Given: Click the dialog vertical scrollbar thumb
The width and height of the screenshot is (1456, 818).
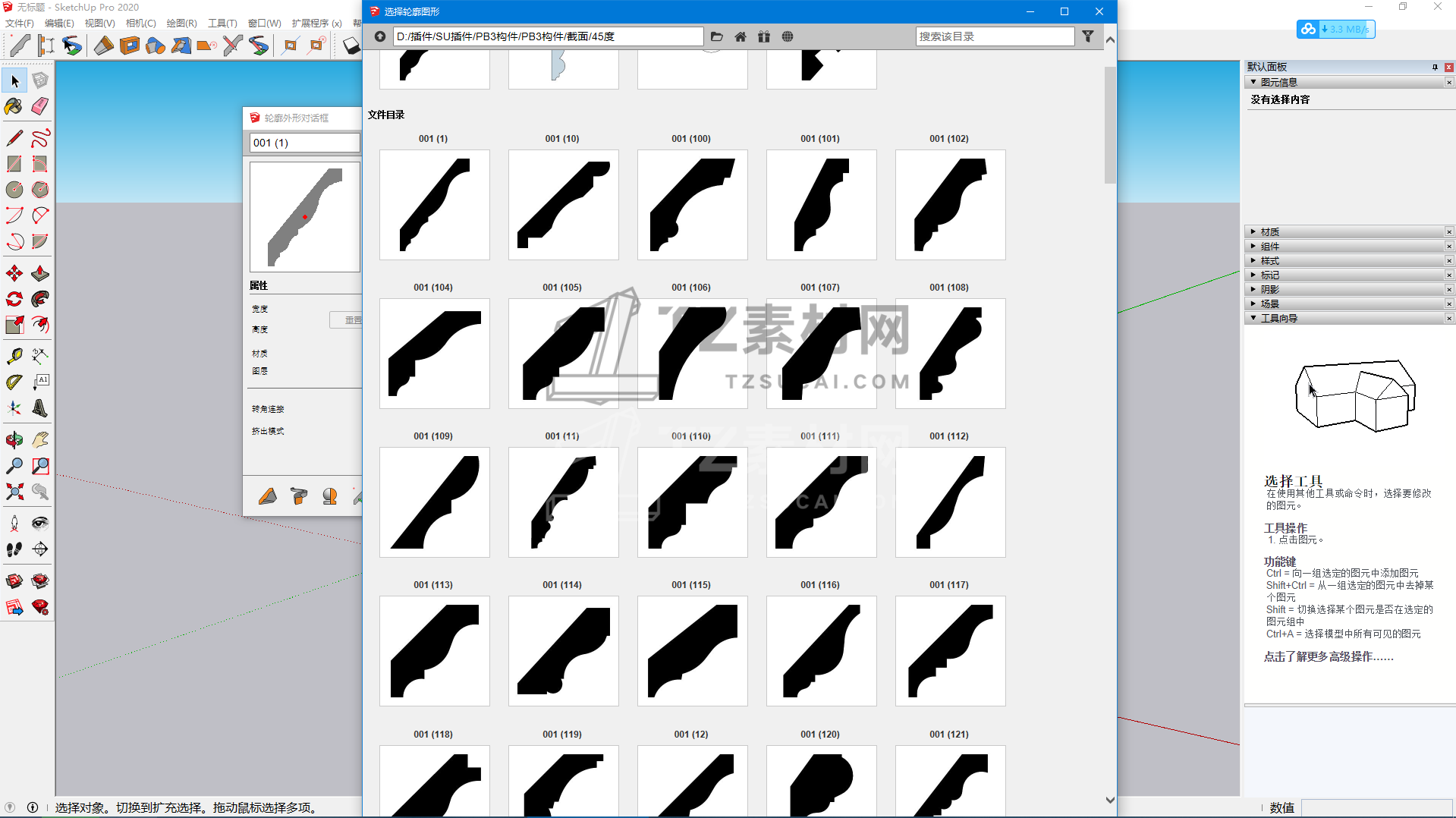Looking at the screenshot, I should click(1110, 125).
